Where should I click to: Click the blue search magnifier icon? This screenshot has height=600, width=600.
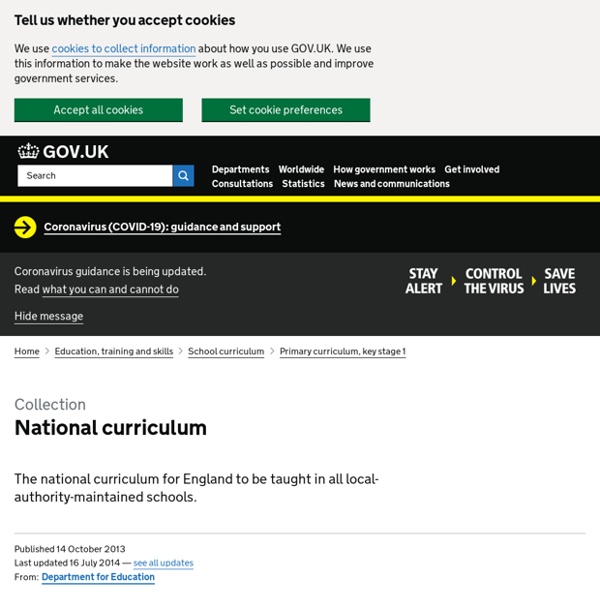click(183, 176)
